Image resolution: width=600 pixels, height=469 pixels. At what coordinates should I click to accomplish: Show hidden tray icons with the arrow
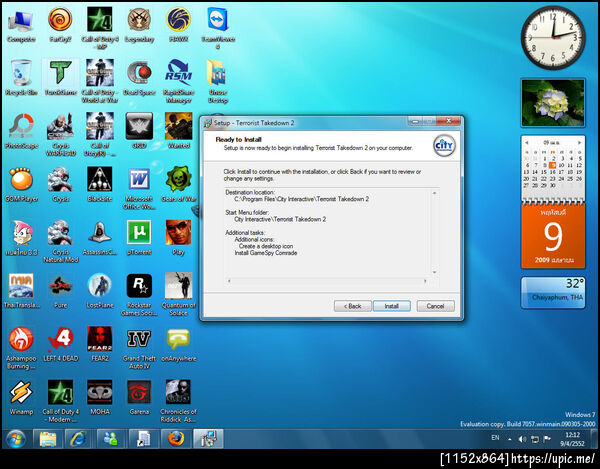point(510,440)
